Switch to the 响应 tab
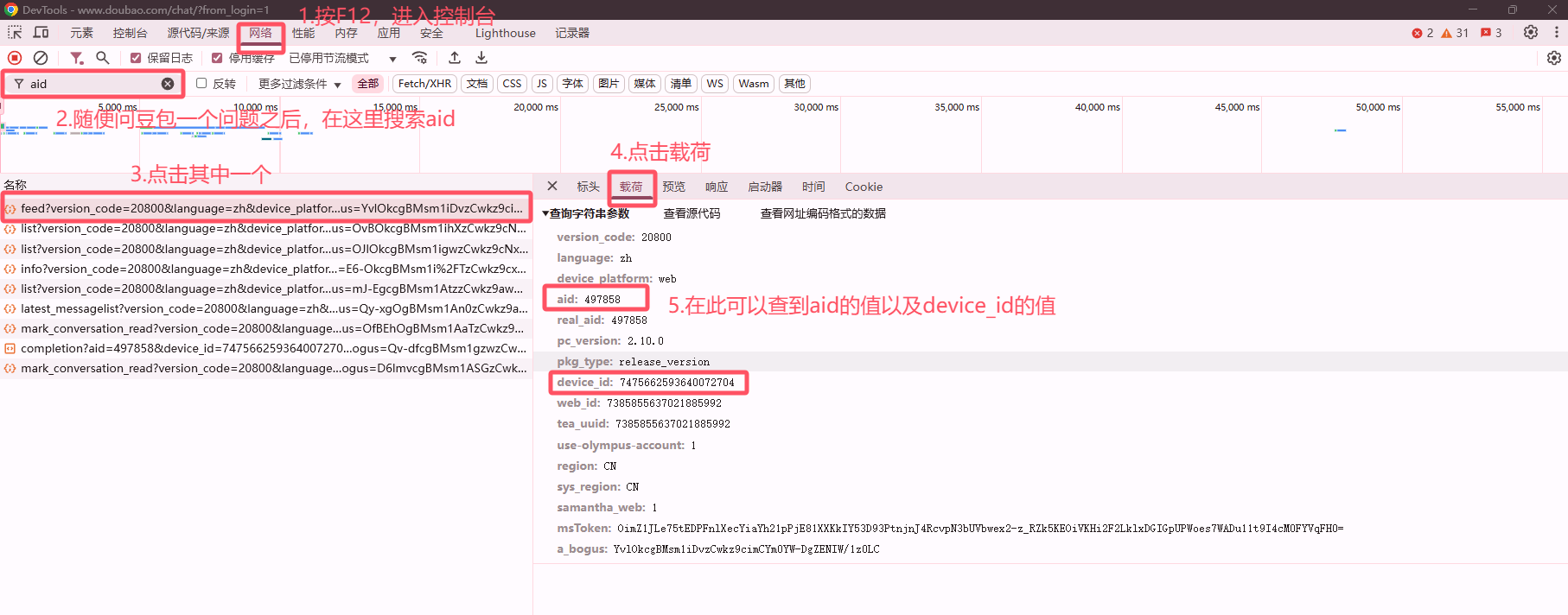1568x615 pixels. point(717,187)
